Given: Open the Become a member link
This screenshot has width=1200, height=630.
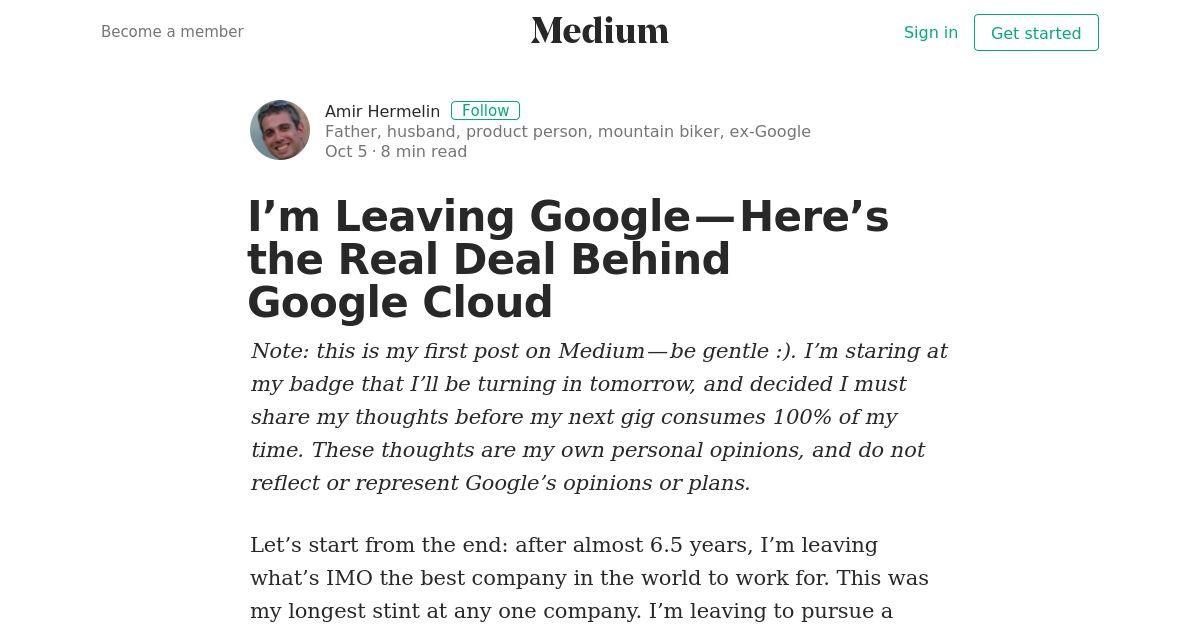Looking at the screenshot, I should coord(172,32).
